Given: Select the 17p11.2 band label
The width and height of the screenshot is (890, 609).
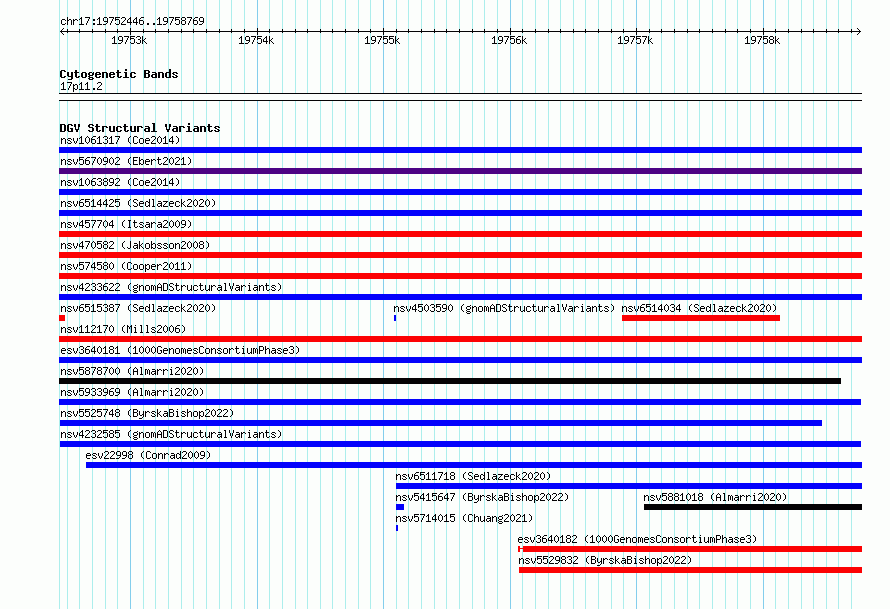Looking at the screenshot, I should tap(81, 86).
